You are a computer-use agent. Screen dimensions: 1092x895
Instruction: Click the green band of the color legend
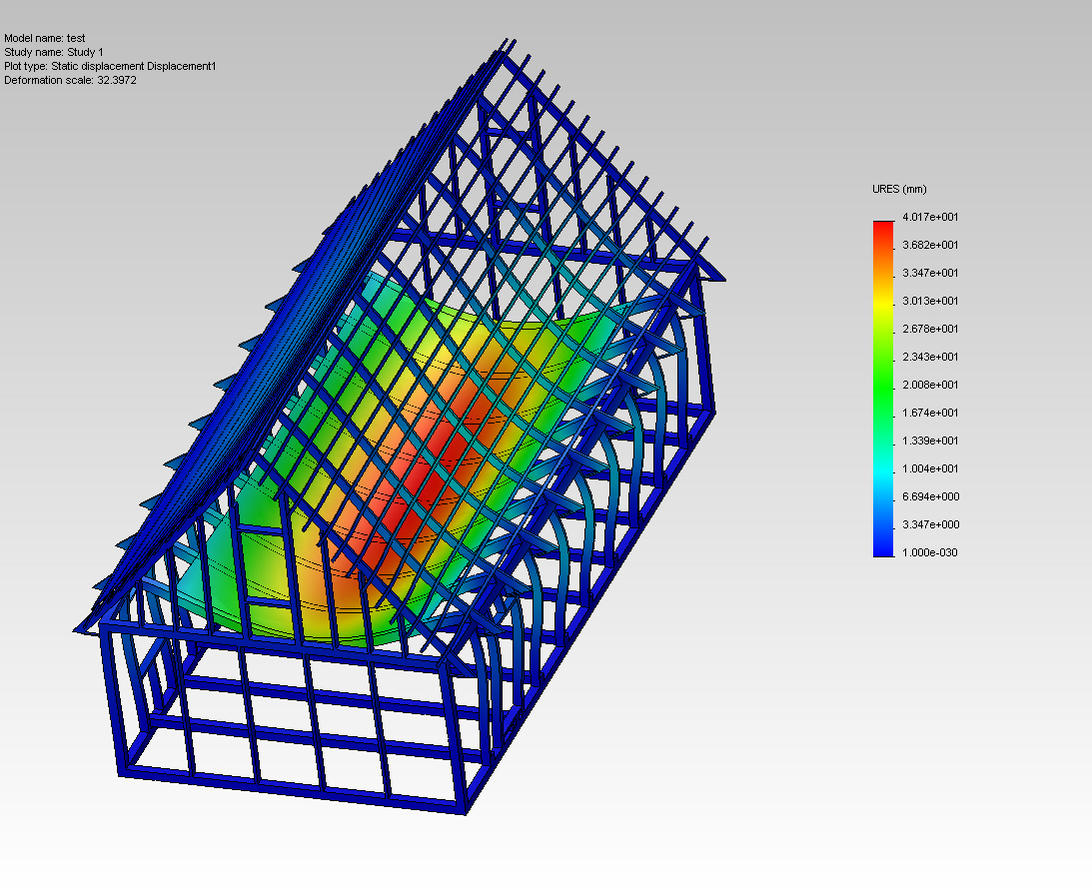click(883, 384)
